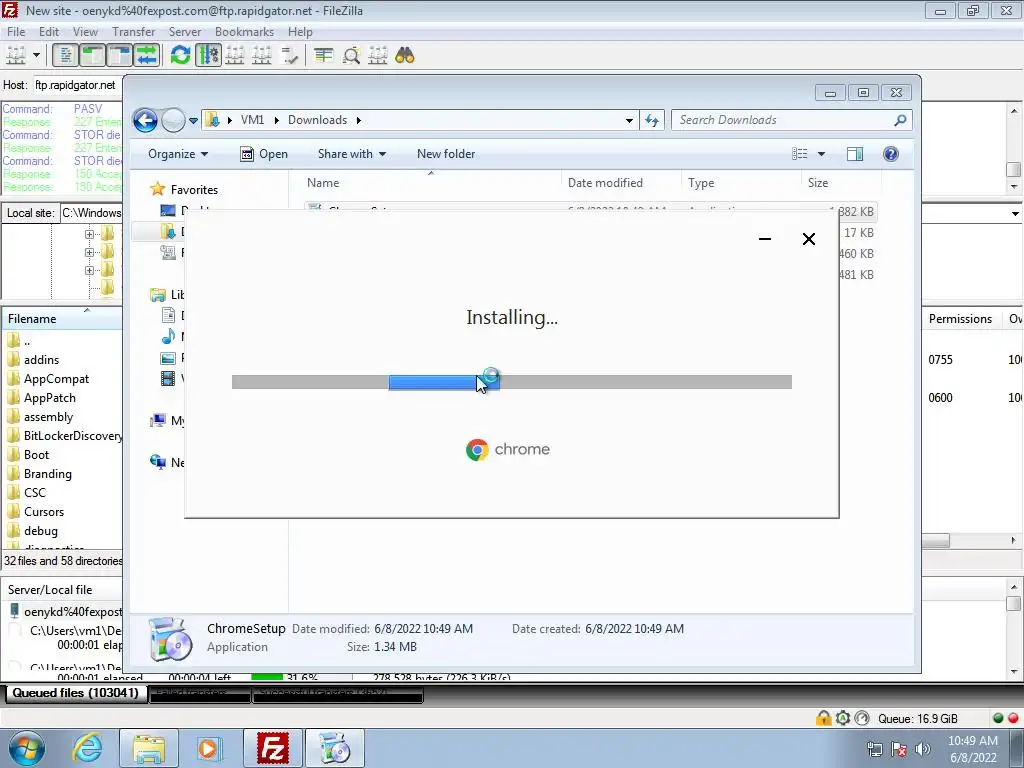Viewport: 1024px width, 768px height.
Task: Open the View menu
Action: 85,31
